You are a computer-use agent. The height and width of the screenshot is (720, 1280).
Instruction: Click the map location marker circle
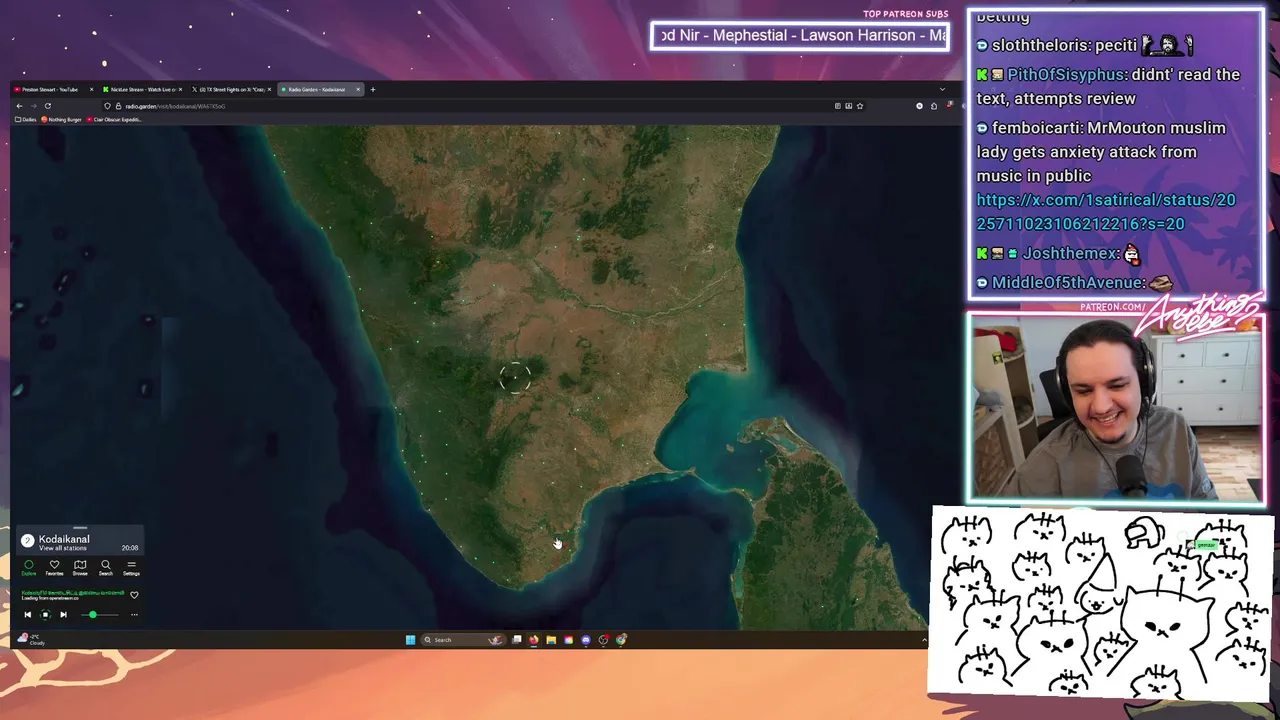click(x=515, y=377)
